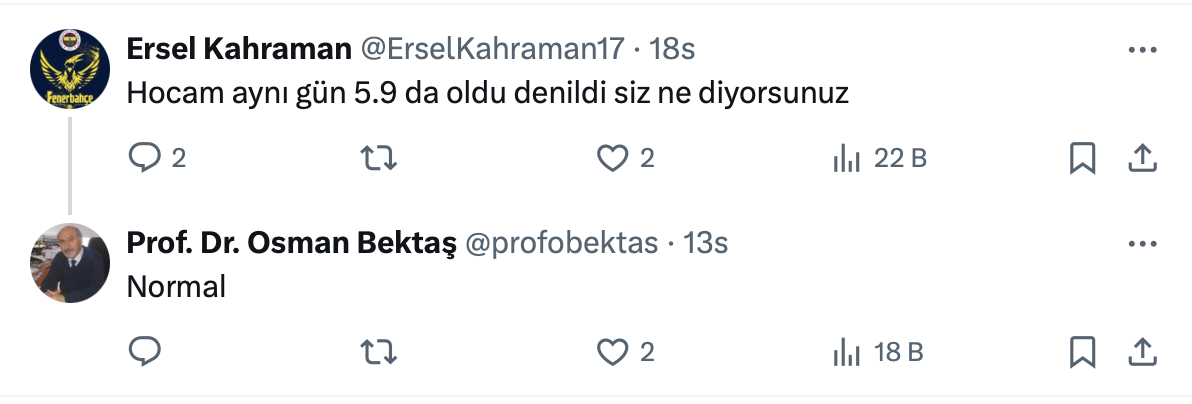Open the 18s timestamp of Ersel's tweet

click(x=672, y=48)
